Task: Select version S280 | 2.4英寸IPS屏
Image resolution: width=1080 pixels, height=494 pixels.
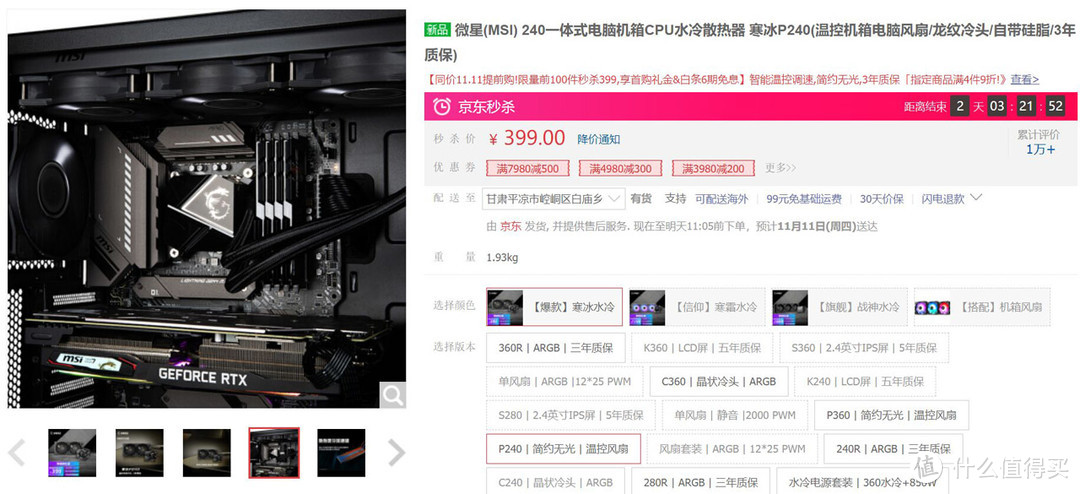Action: click(x=571, y=415)
